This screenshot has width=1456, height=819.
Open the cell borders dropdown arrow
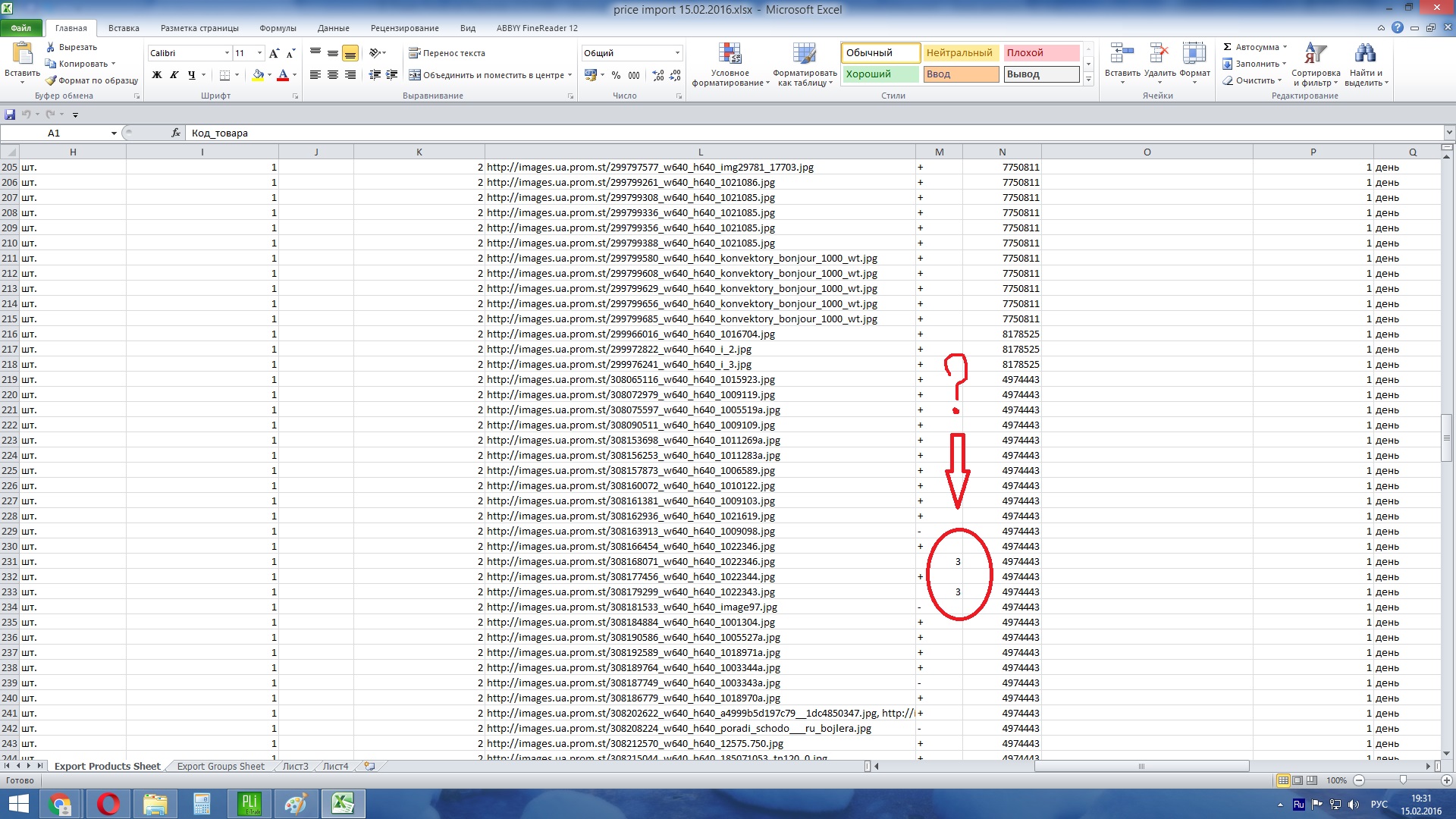pos(237,75)
